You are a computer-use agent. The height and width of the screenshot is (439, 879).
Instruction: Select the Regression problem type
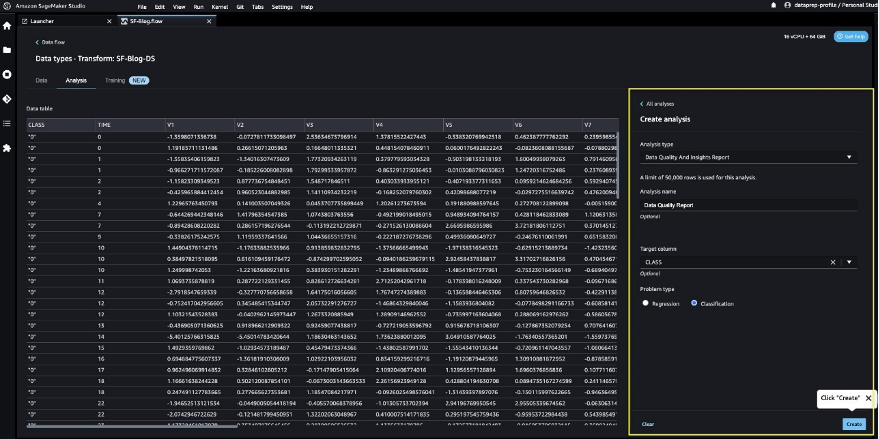646,303
